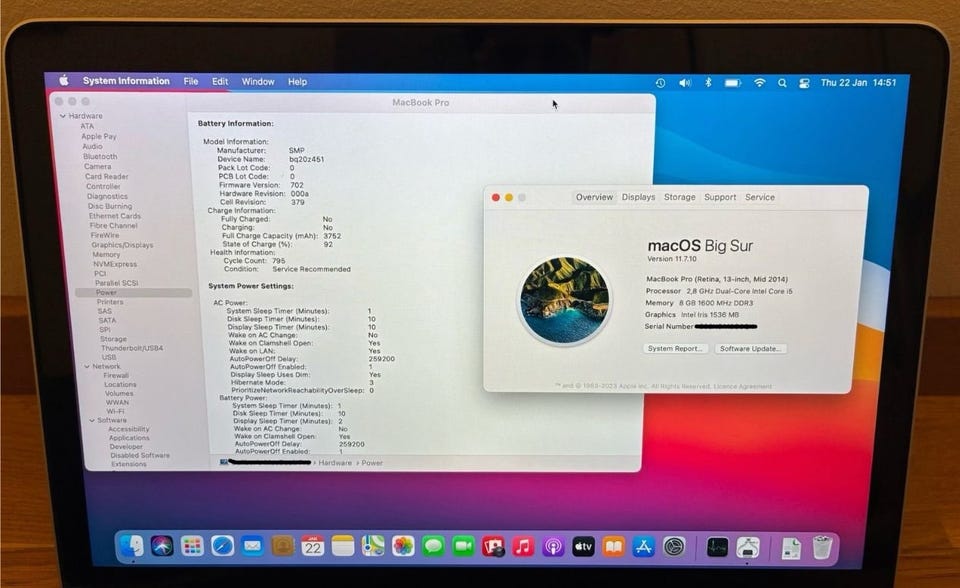Viewport: 960px width, 588px height.
Task: Click the volume icon in menu bar
Action: (x=684, y=83)
